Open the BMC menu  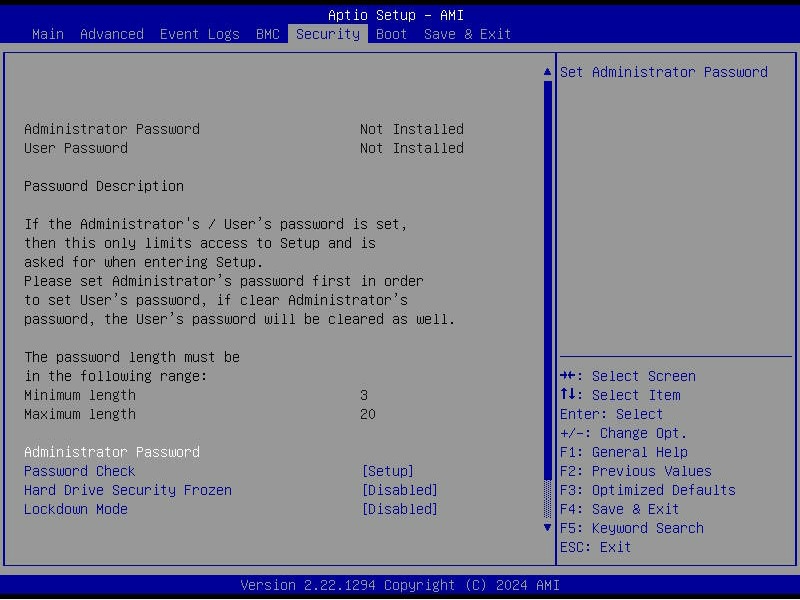coord(267,33)
